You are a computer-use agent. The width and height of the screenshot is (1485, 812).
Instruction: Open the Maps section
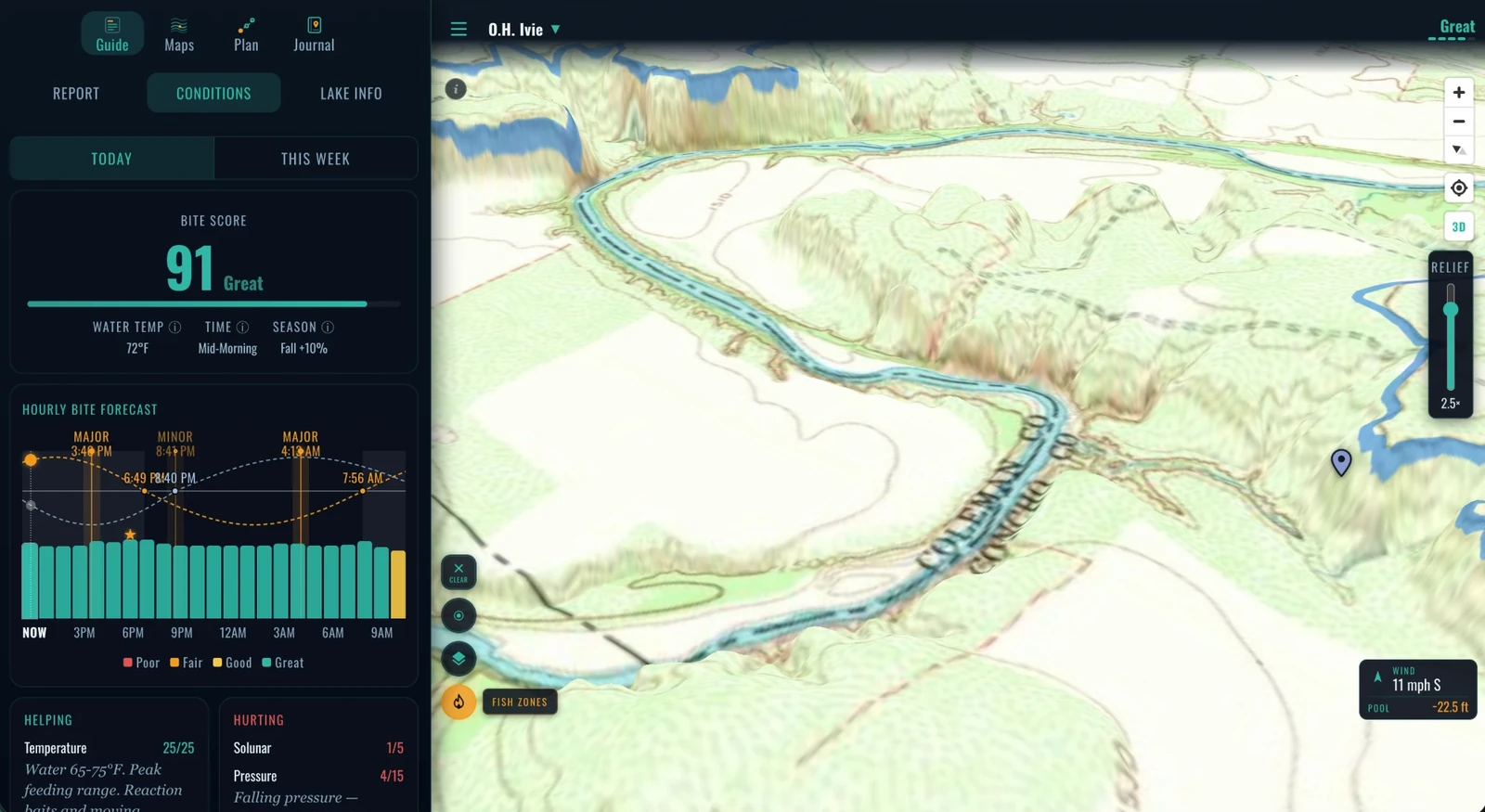pyautogui.click(x=179, y=33)
